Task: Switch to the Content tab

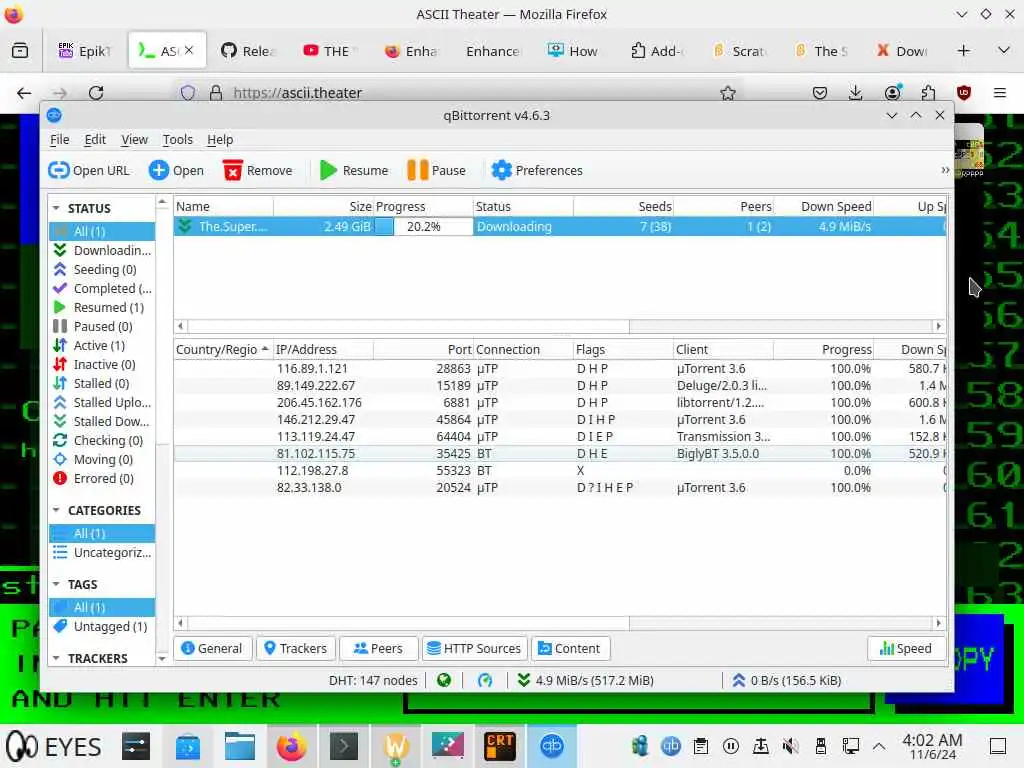Action: 570,648
